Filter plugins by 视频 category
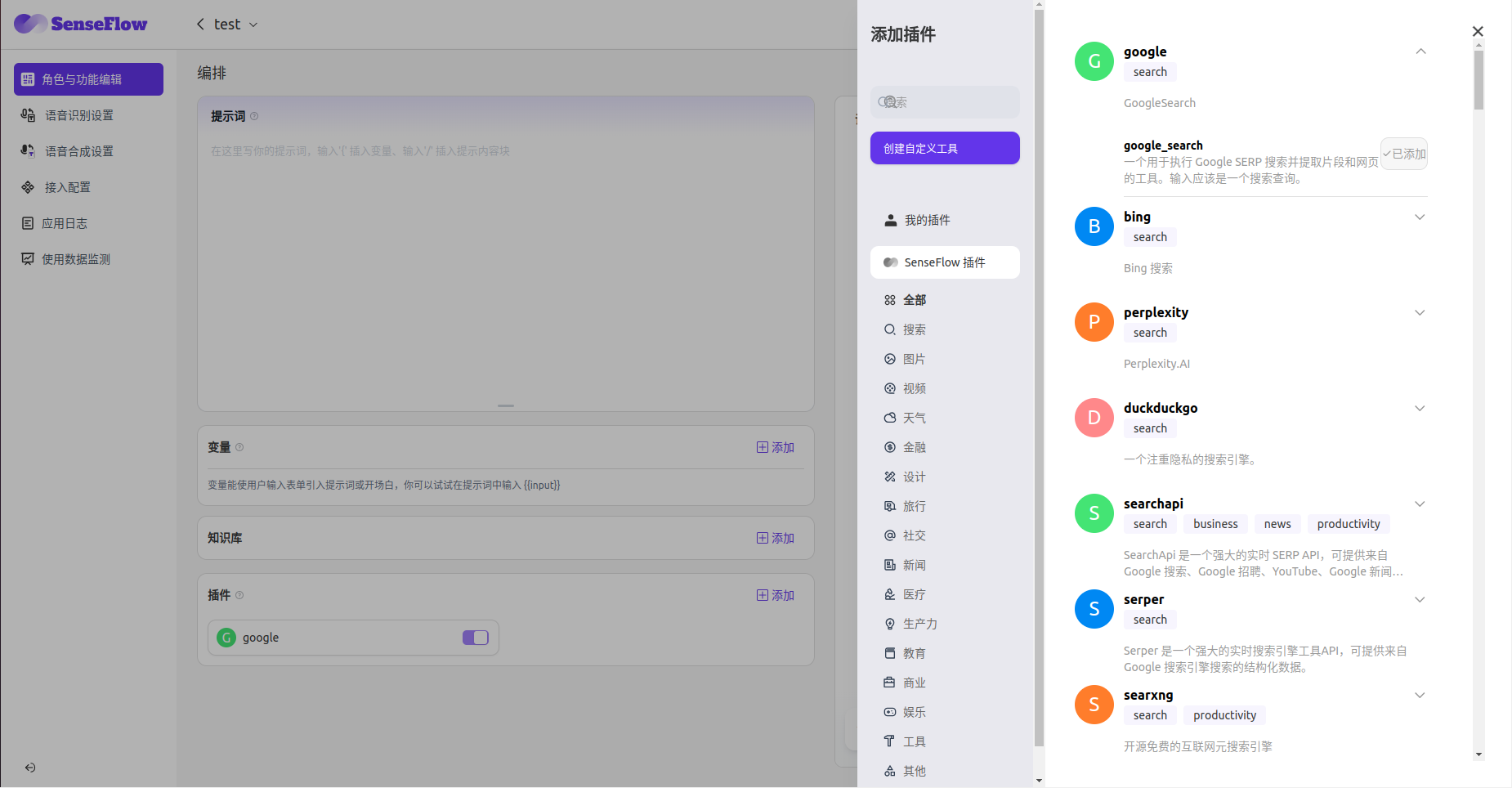The height and width of the screenshot is (788, 1512). pyautogui.click(x=906, y=388)
